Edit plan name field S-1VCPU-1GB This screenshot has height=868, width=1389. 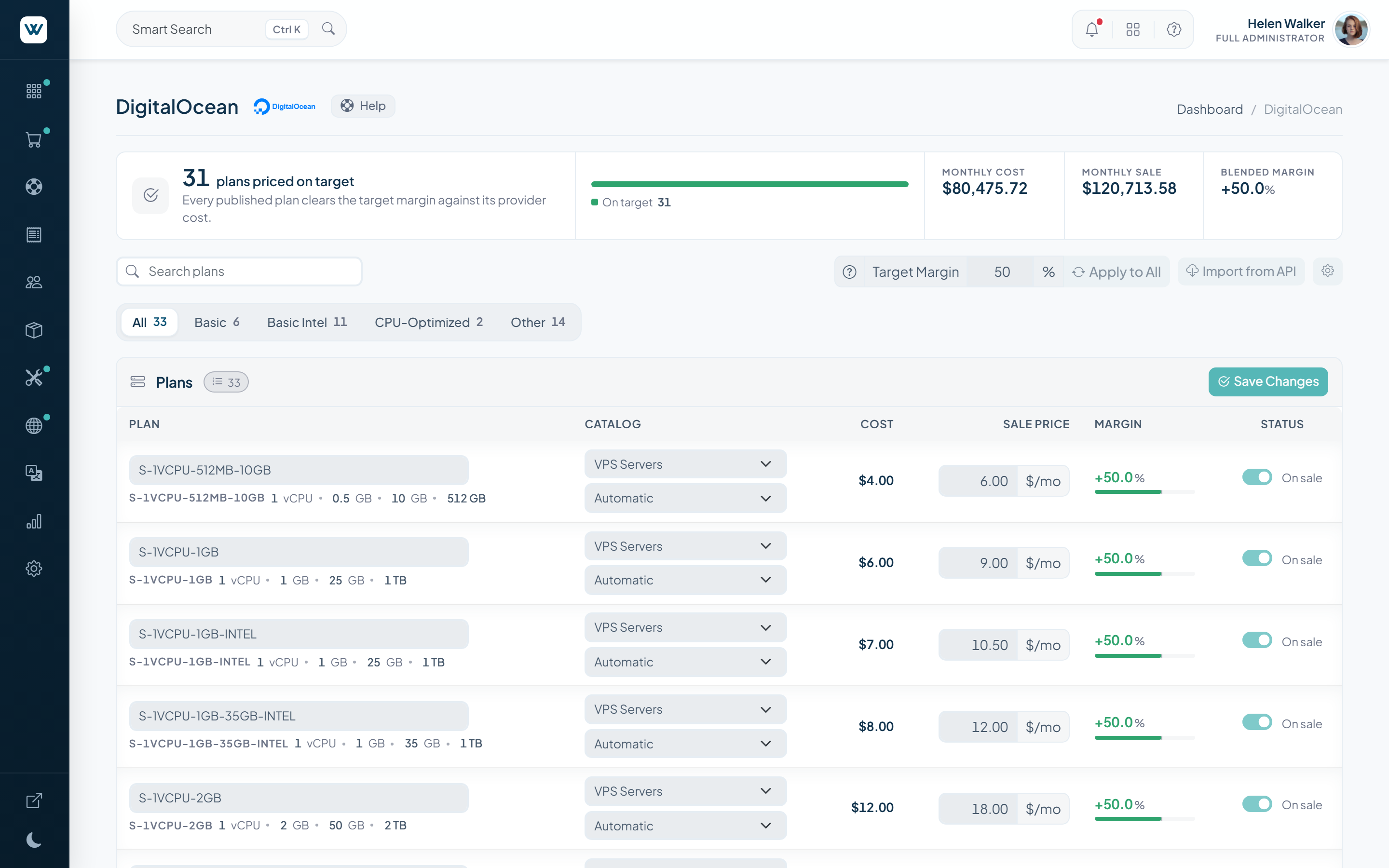pos(299,552)
